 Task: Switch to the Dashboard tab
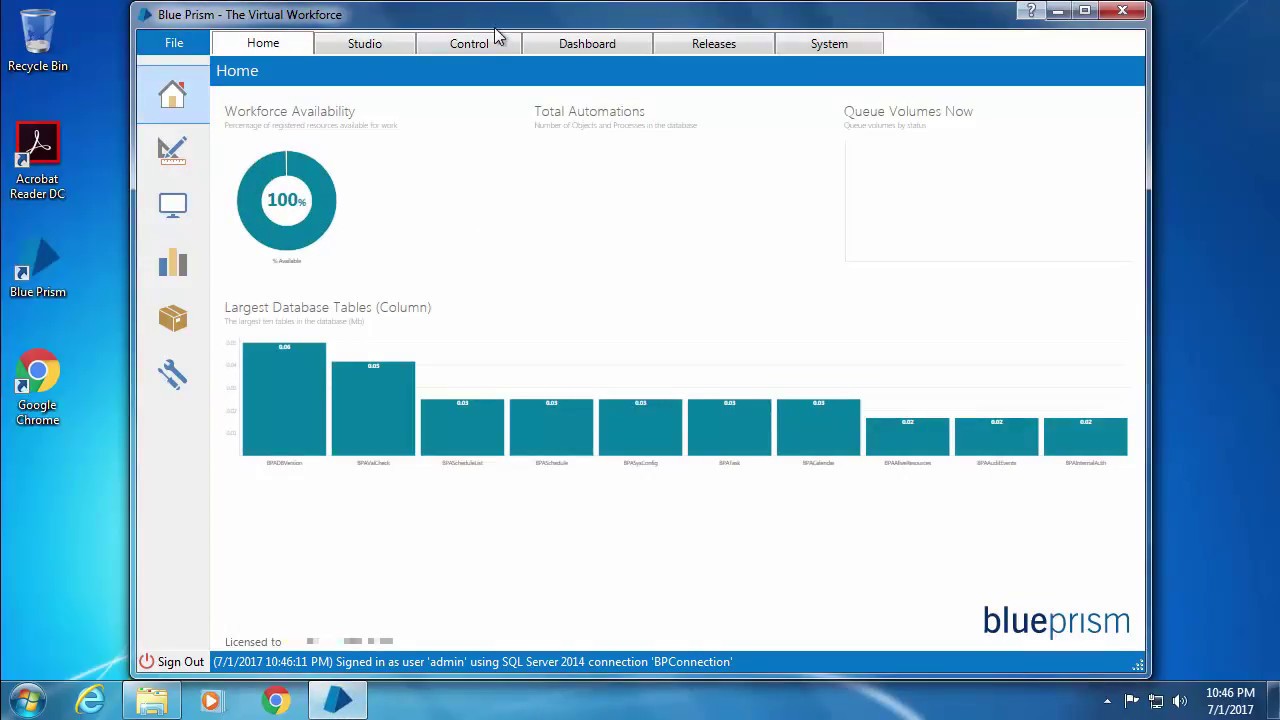[587, 44]
